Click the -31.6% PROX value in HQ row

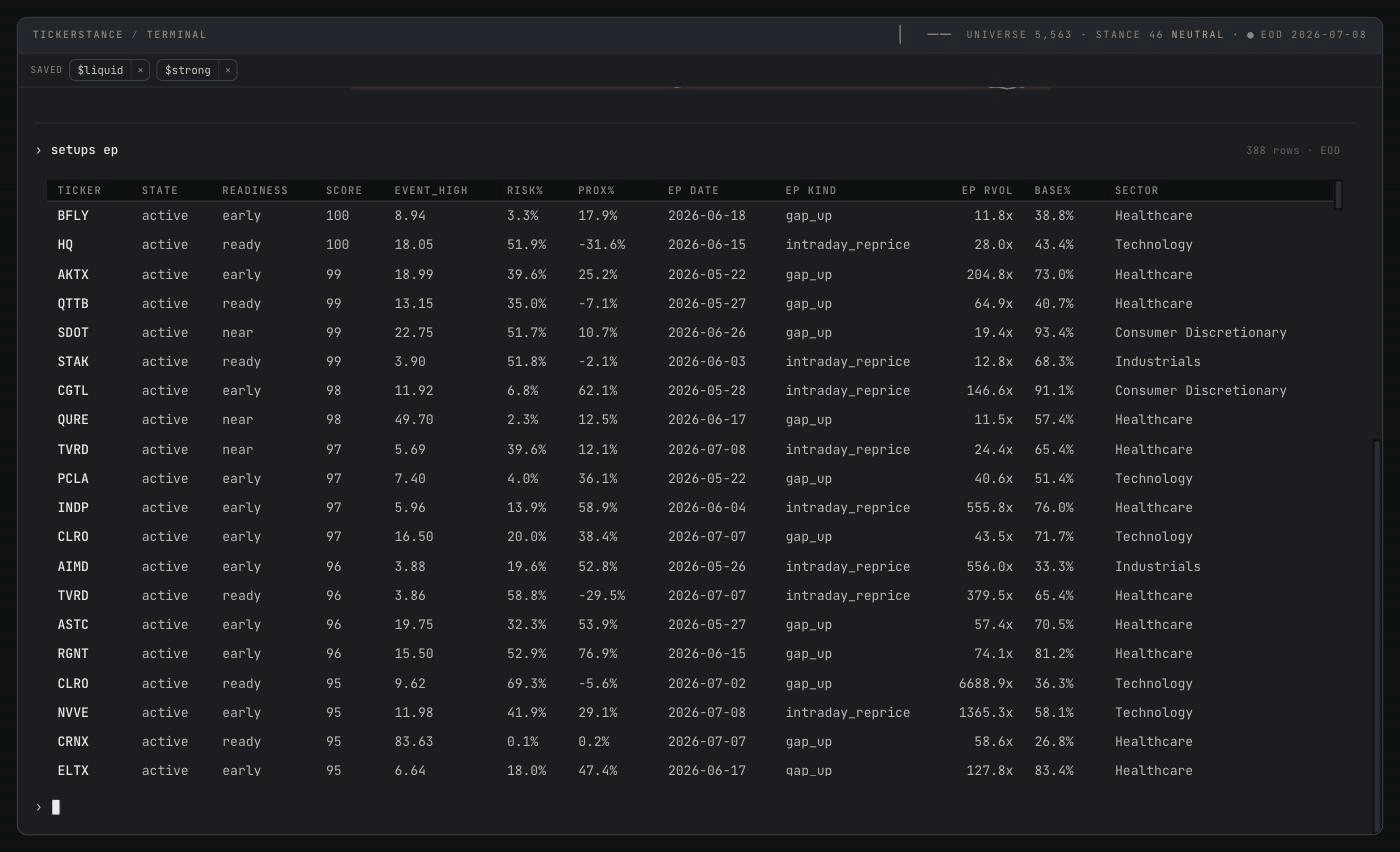(601, 245)
